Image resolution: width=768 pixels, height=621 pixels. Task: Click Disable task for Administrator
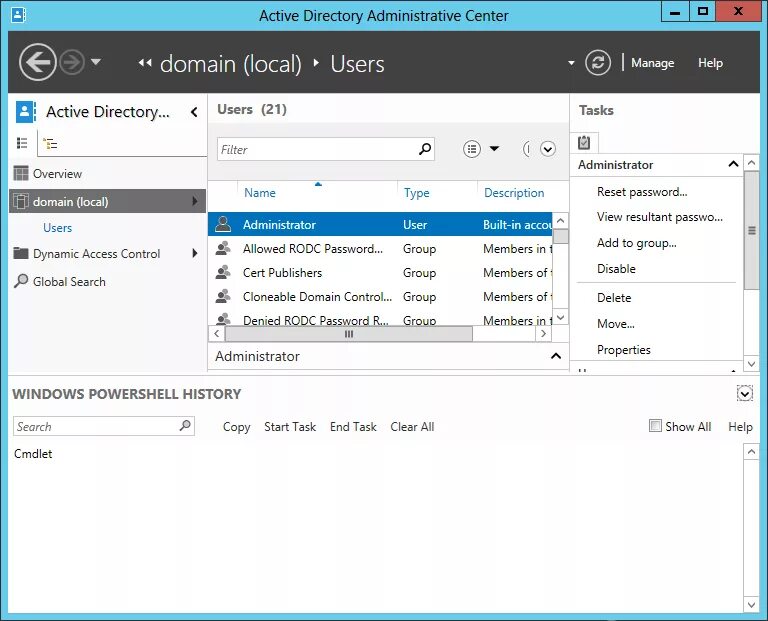(x=616, y=269)
